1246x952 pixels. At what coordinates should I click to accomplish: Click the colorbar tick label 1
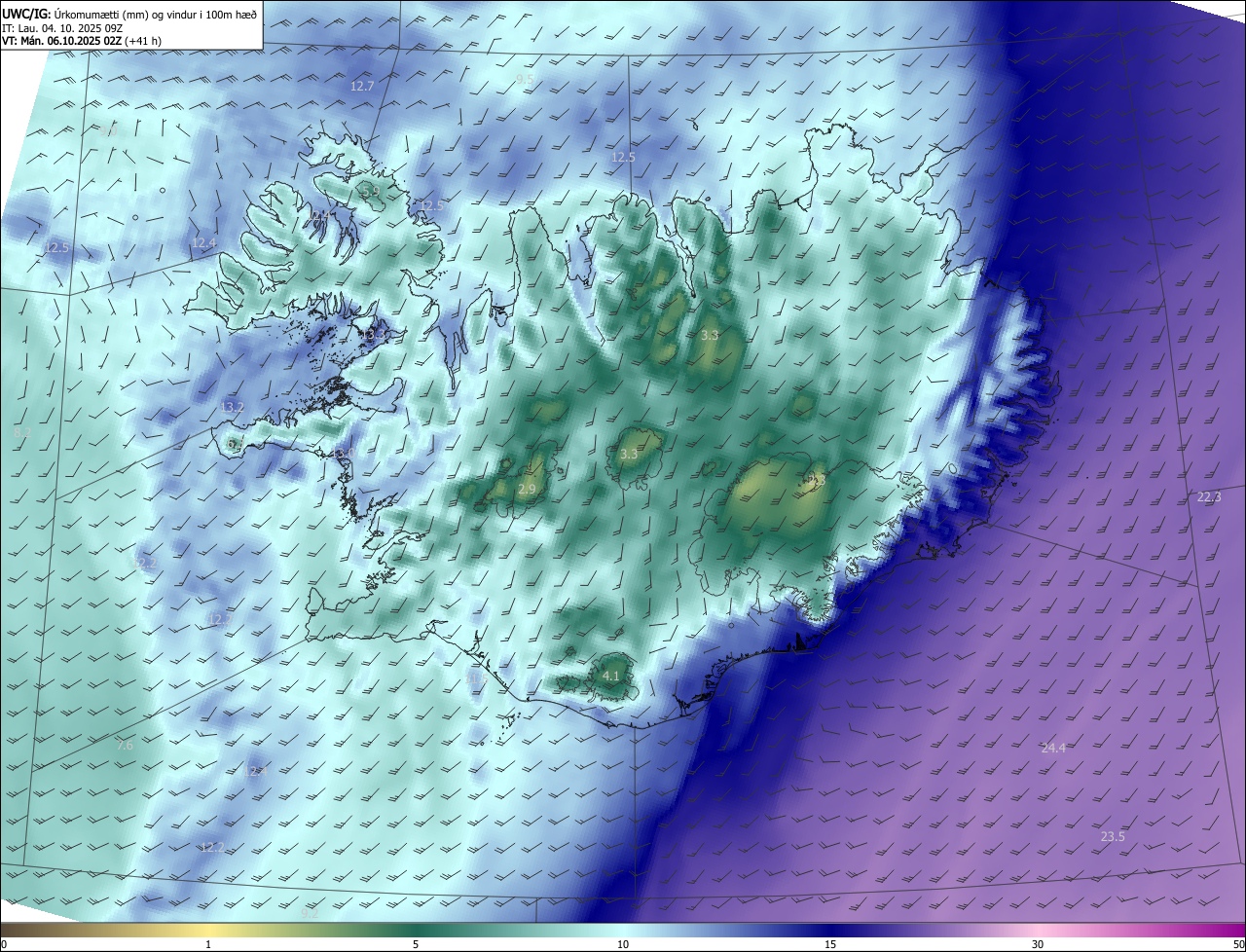(x=208, y=944)
